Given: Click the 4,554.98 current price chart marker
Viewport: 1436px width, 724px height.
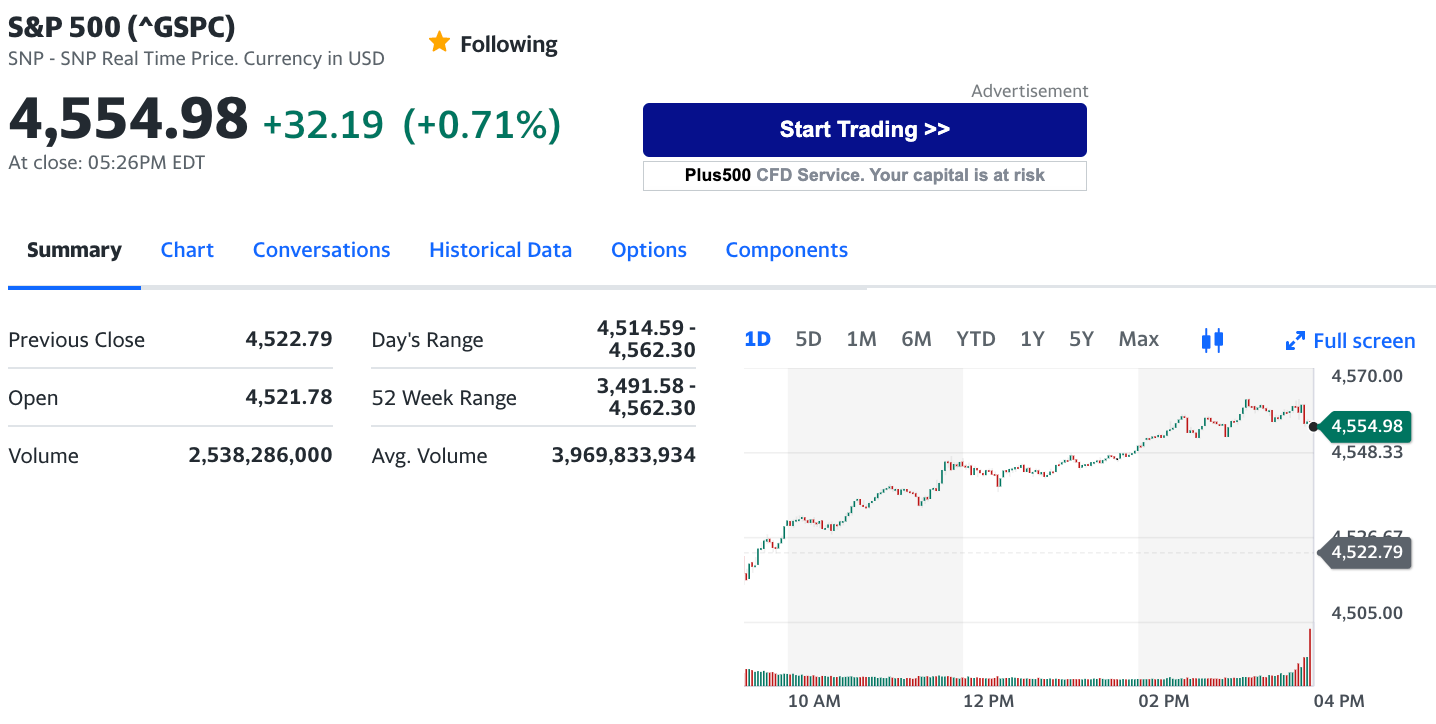Looking at the screenshot, I should point(1365,427).
